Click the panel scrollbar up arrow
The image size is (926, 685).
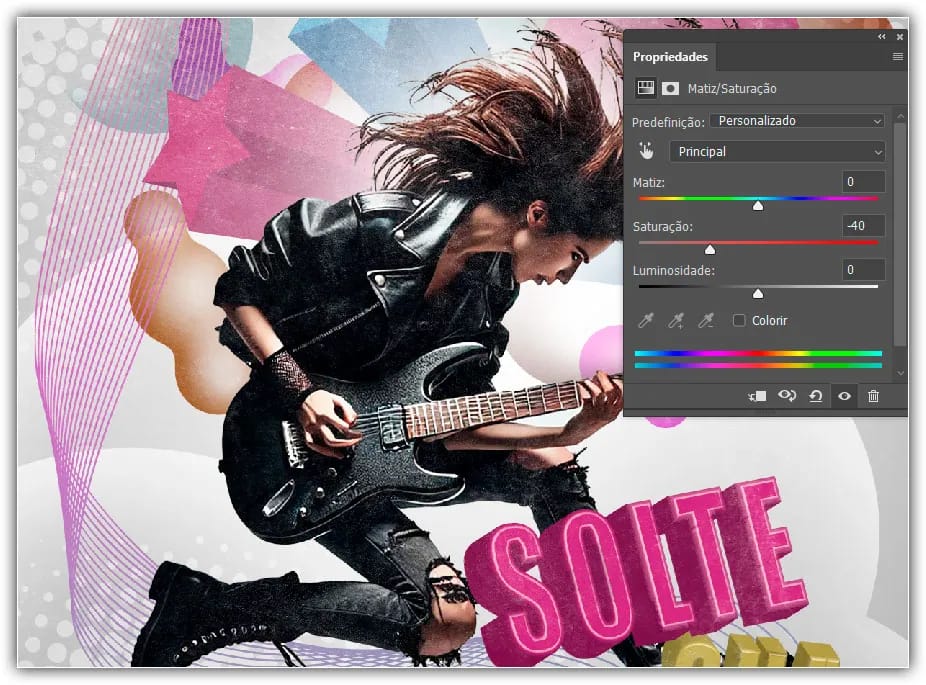point(900,118)
